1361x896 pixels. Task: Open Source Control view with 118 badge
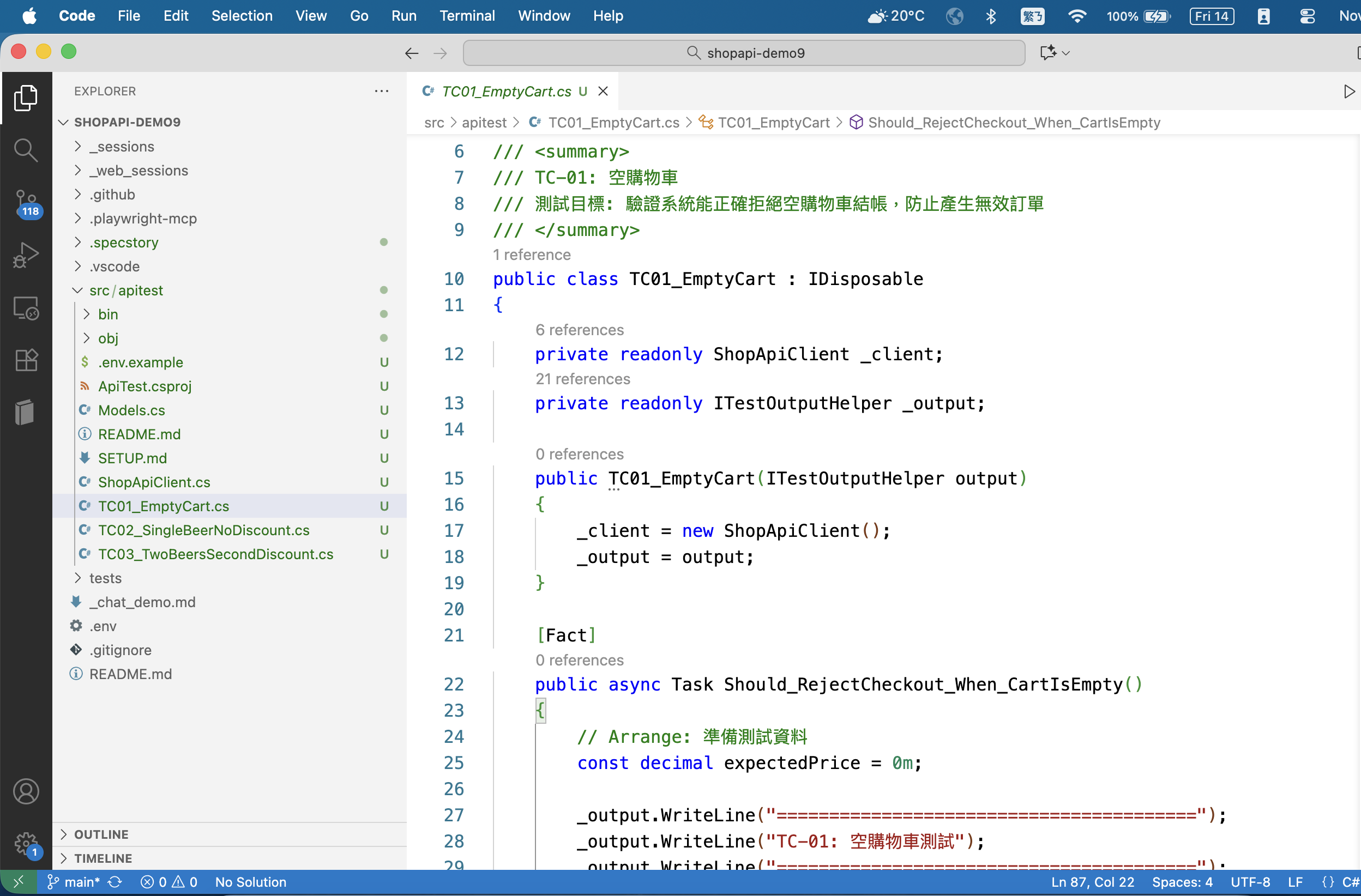[x=26, y=202]
